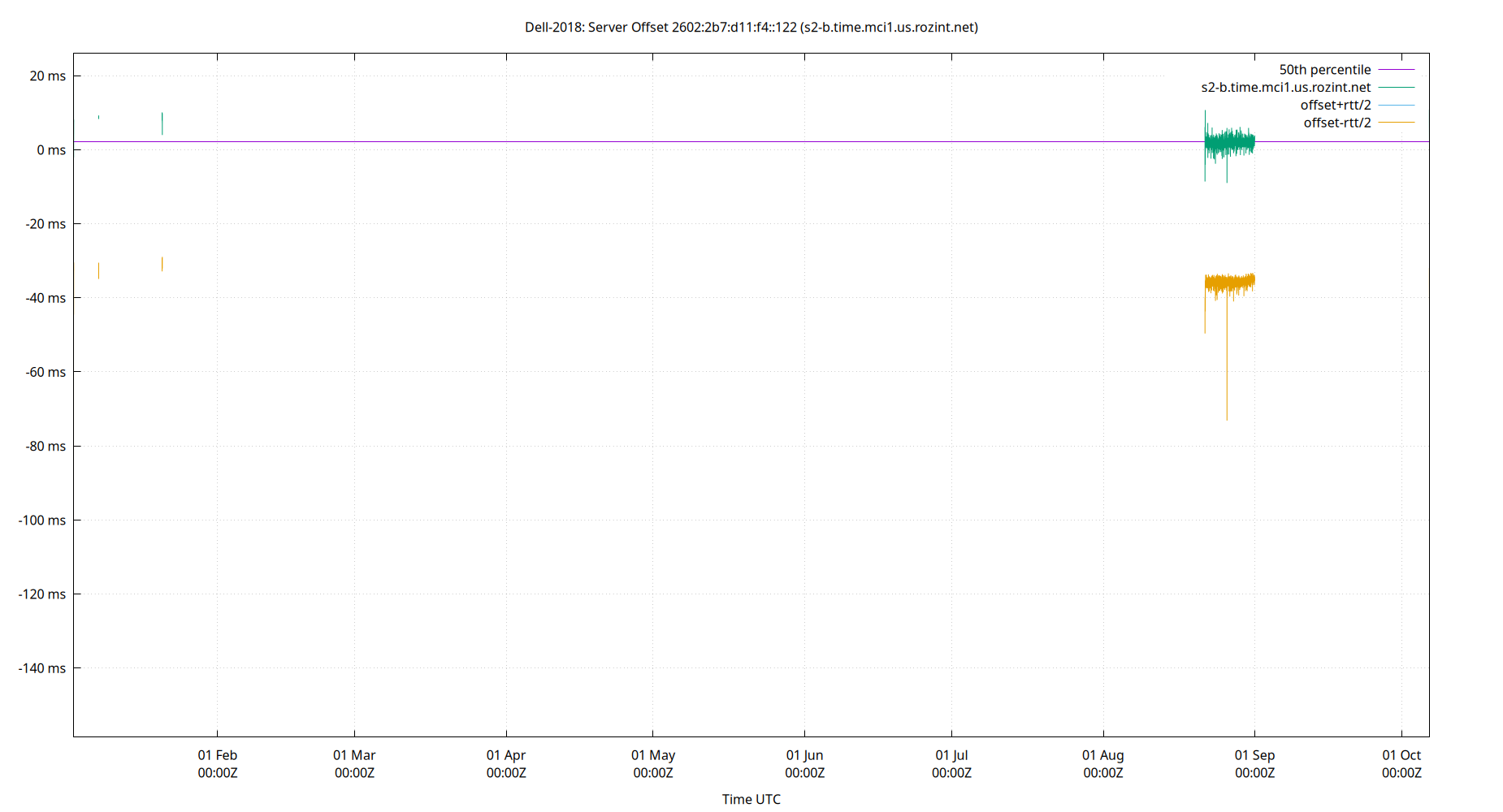
Task: Click the 01 May 00:00Z tick label
Action: point(654,764)
